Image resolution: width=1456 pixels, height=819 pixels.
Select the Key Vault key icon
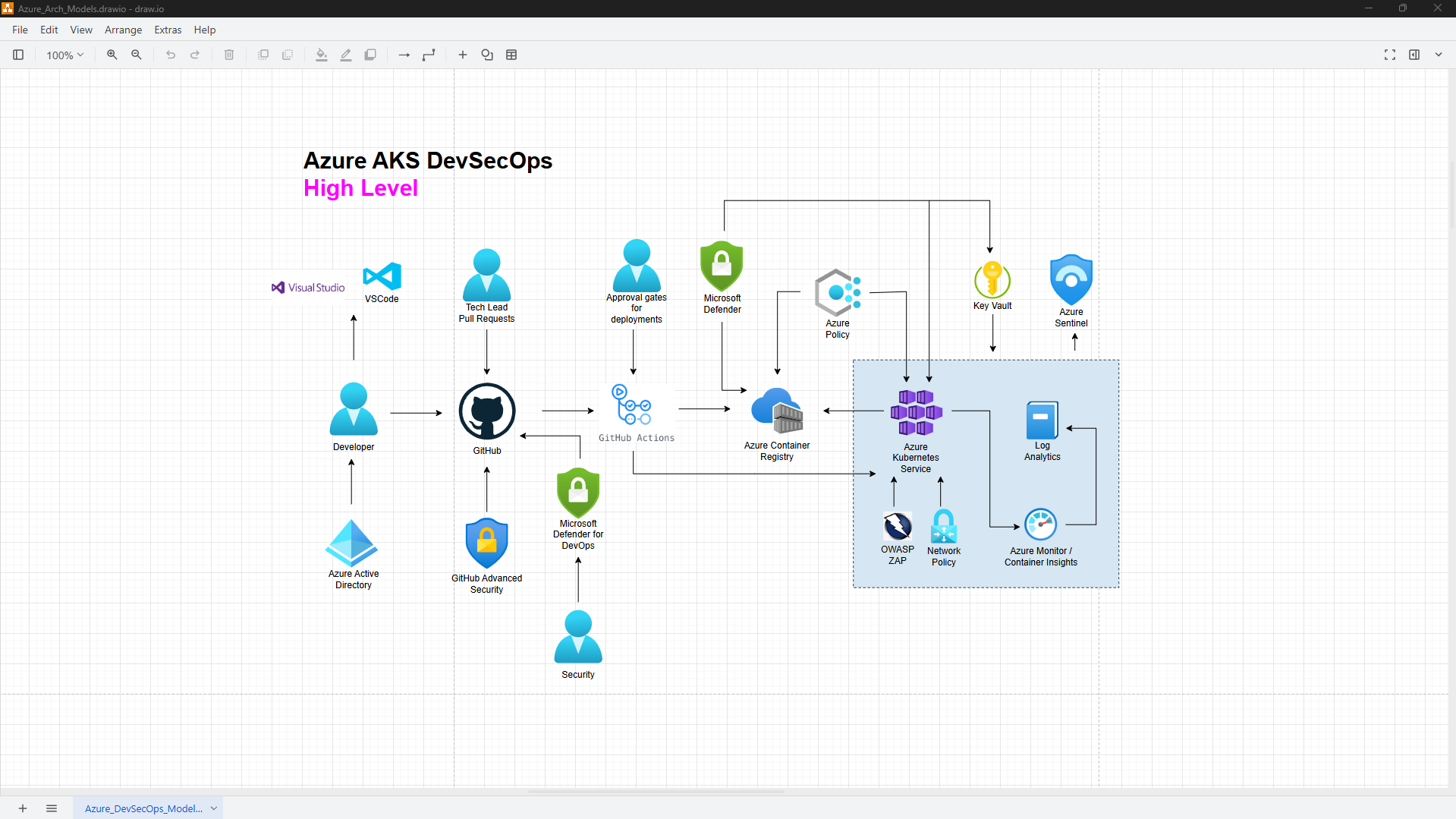pyautogui.click(x=992, y=279)
